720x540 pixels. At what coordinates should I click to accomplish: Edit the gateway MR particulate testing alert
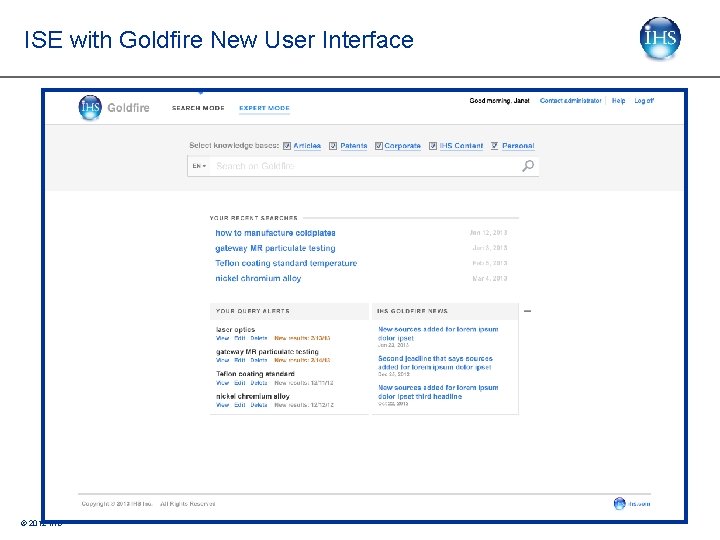(240, 360)
